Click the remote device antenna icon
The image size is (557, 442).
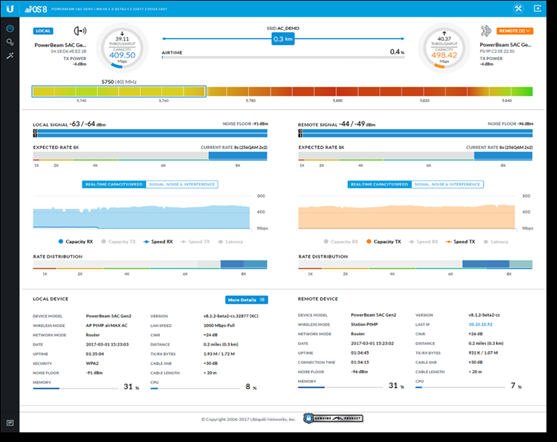pyautogui.click(x=486, y=31)
